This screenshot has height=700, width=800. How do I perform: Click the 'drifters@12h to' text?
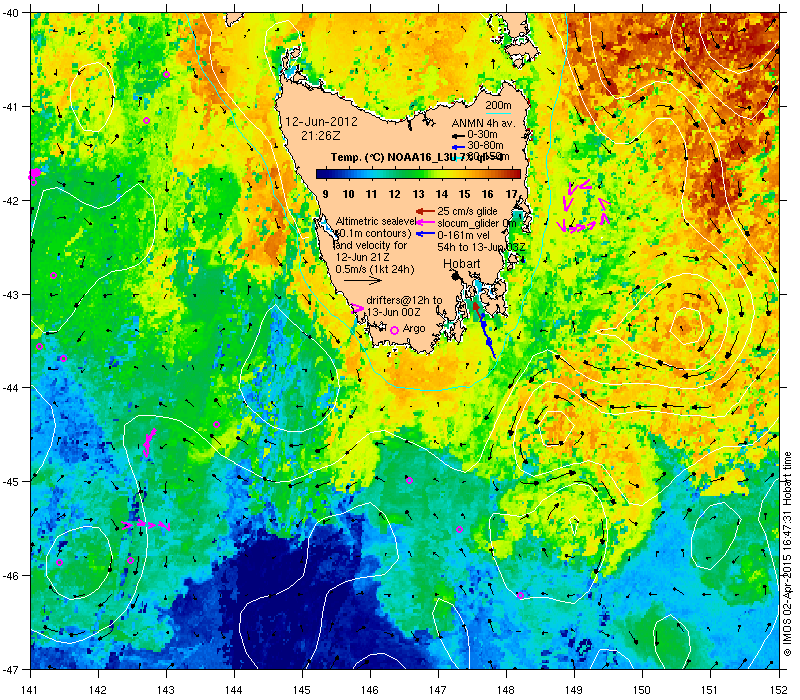(x=404, y=300)
